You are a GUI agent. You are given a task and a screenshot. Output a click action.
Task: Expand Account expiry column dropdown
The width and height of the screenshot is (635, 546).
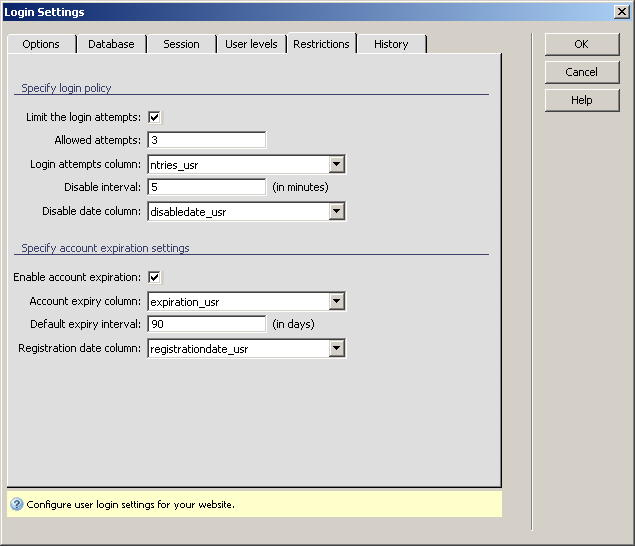point(337,301)
